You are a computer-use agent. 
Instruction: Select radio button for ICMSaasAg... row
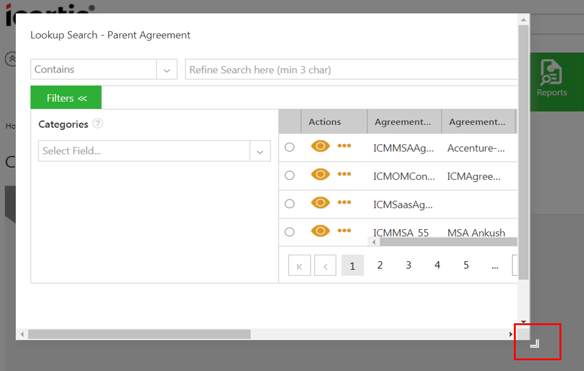[x=289, y=204]
